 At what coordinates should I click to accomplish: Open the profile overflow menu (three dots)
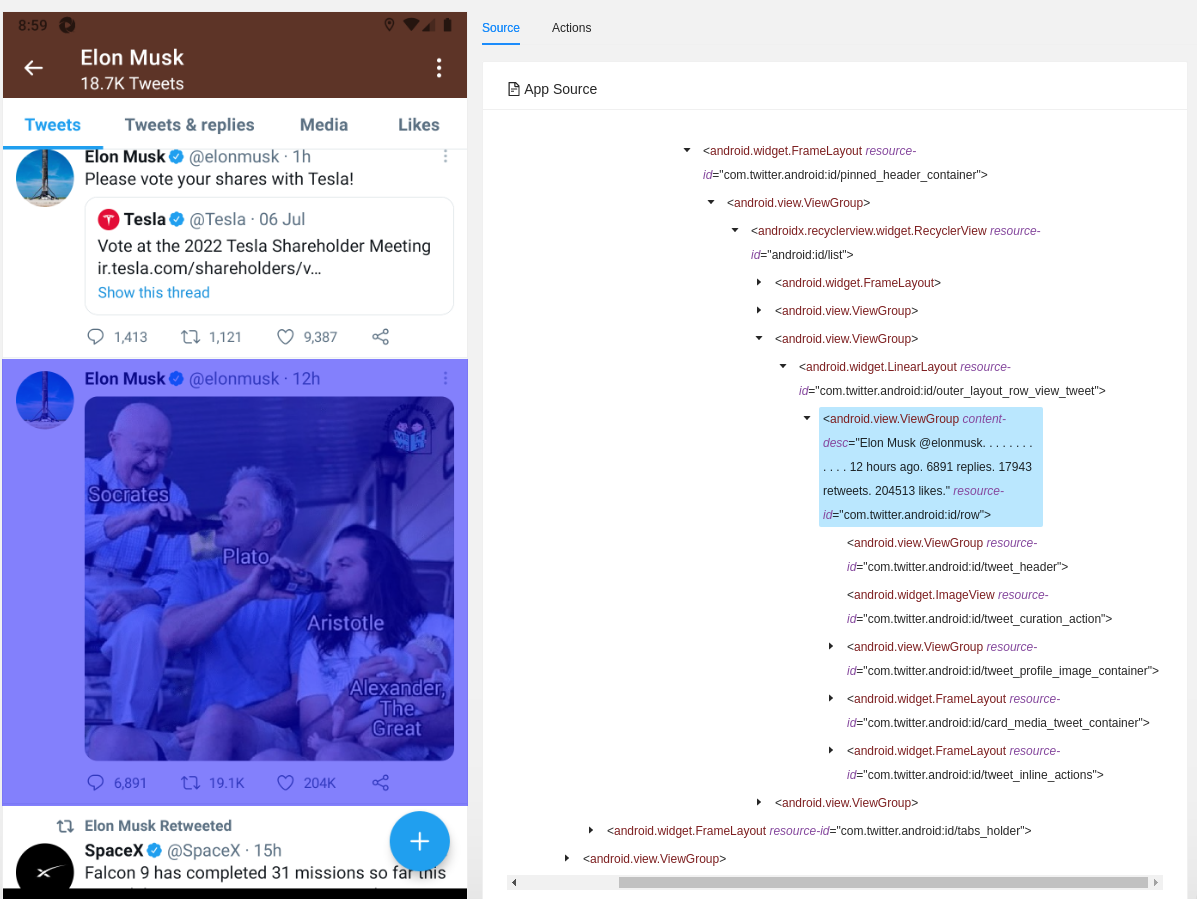point(439,68)
